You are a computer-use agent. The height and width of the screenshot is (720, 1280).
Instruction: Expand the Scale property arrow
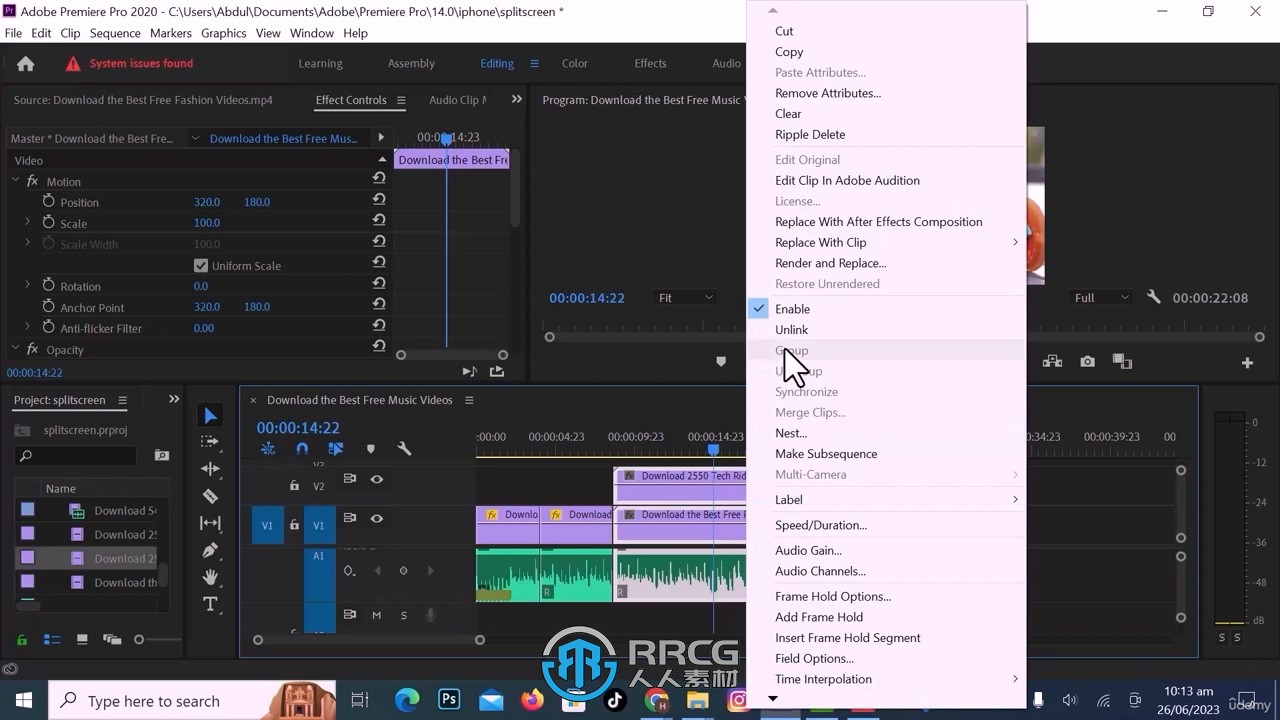point(28,222)
